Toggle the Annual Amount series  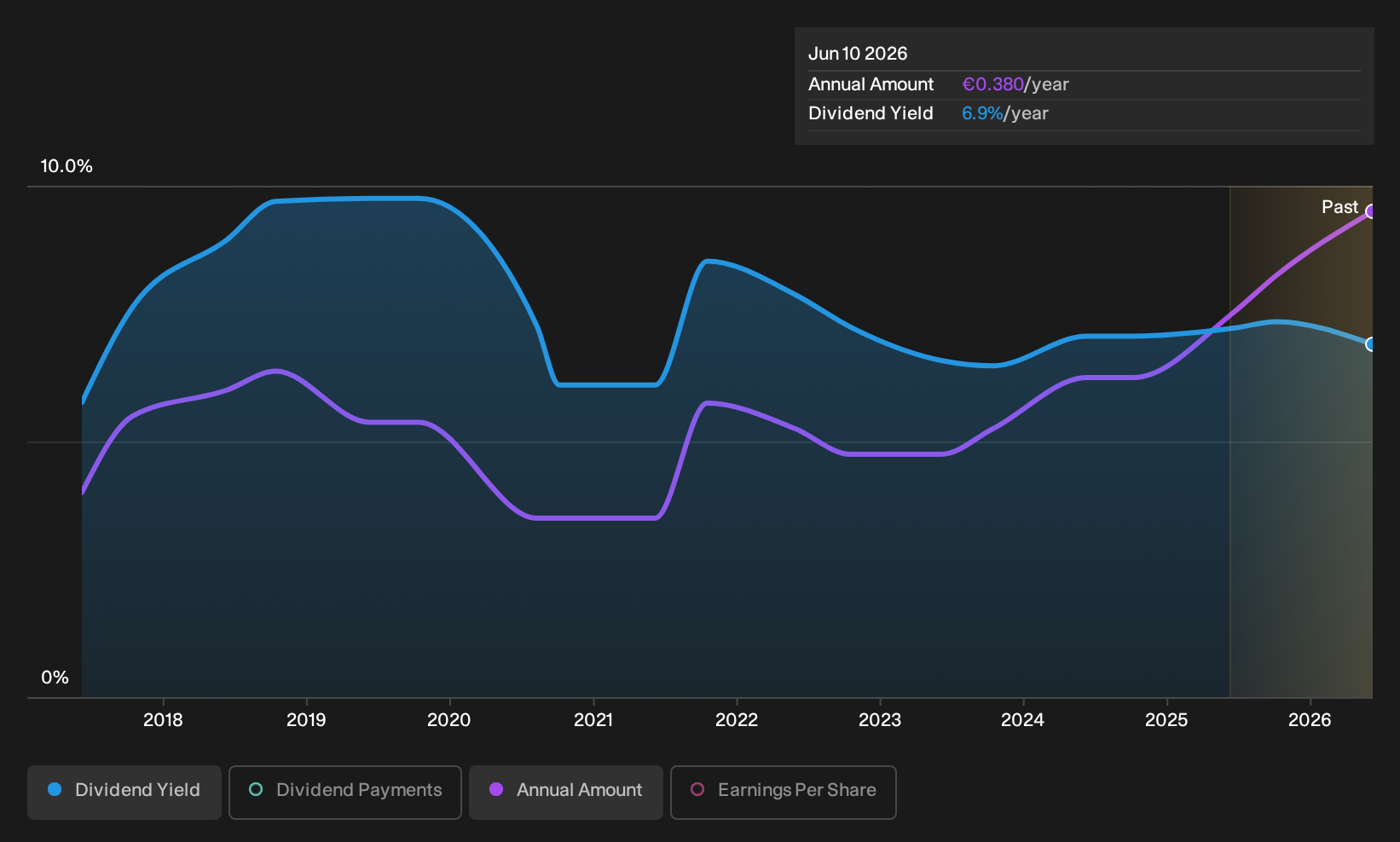click(x=566, y=793)
